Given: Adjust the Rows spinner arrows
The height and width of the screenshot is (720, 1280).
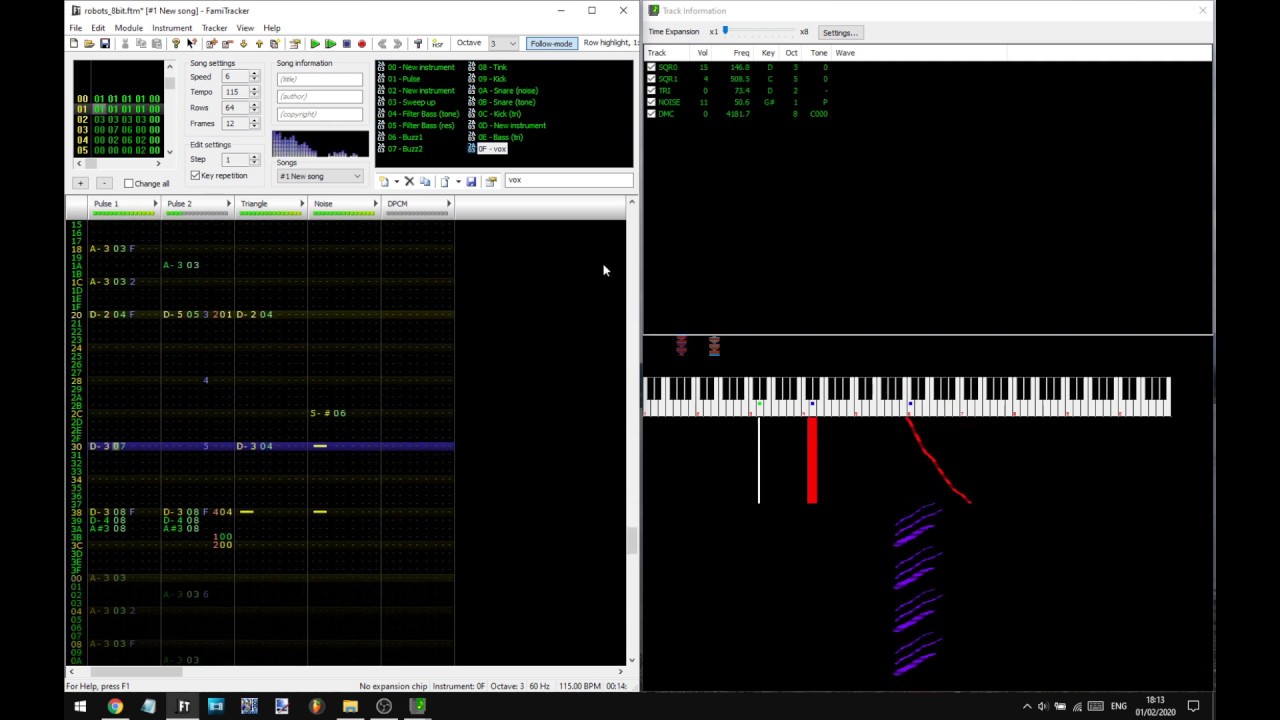Looking at the screenshot, I should tap(254, 107).
